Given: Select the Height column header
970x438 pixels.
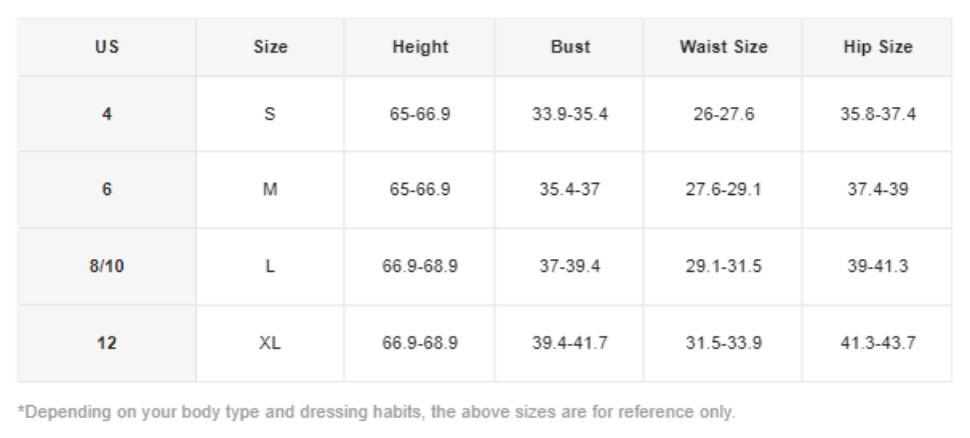Looking at the screenshot, I should [420, 47].
